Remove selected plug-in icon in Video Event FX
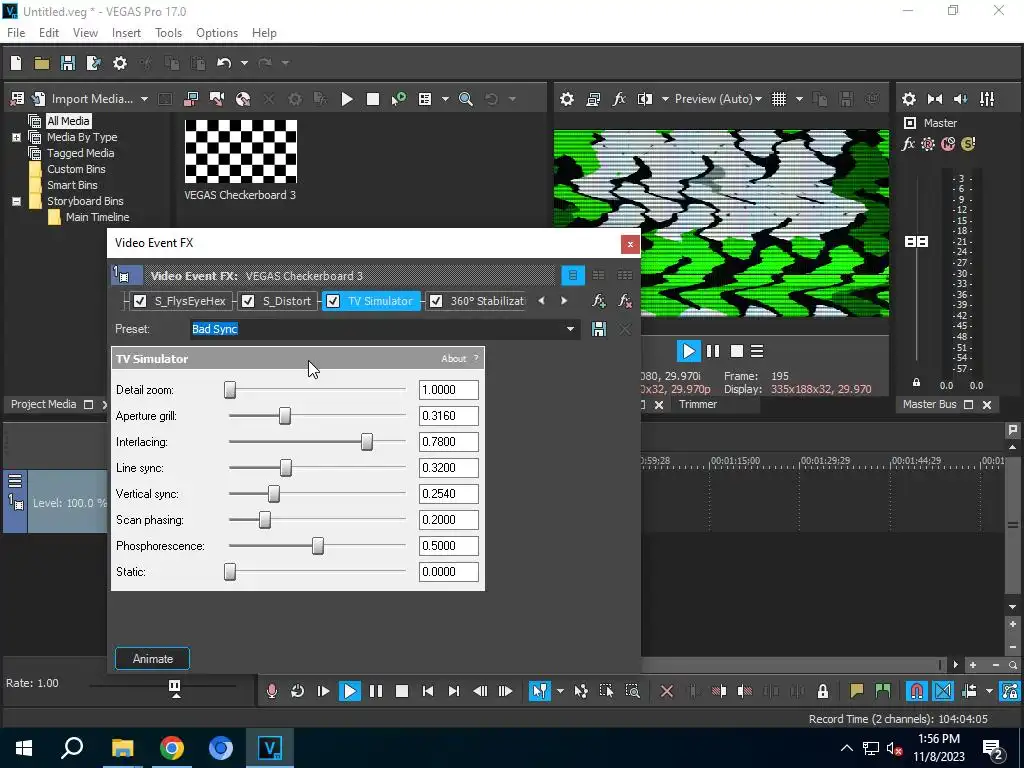 625,301
